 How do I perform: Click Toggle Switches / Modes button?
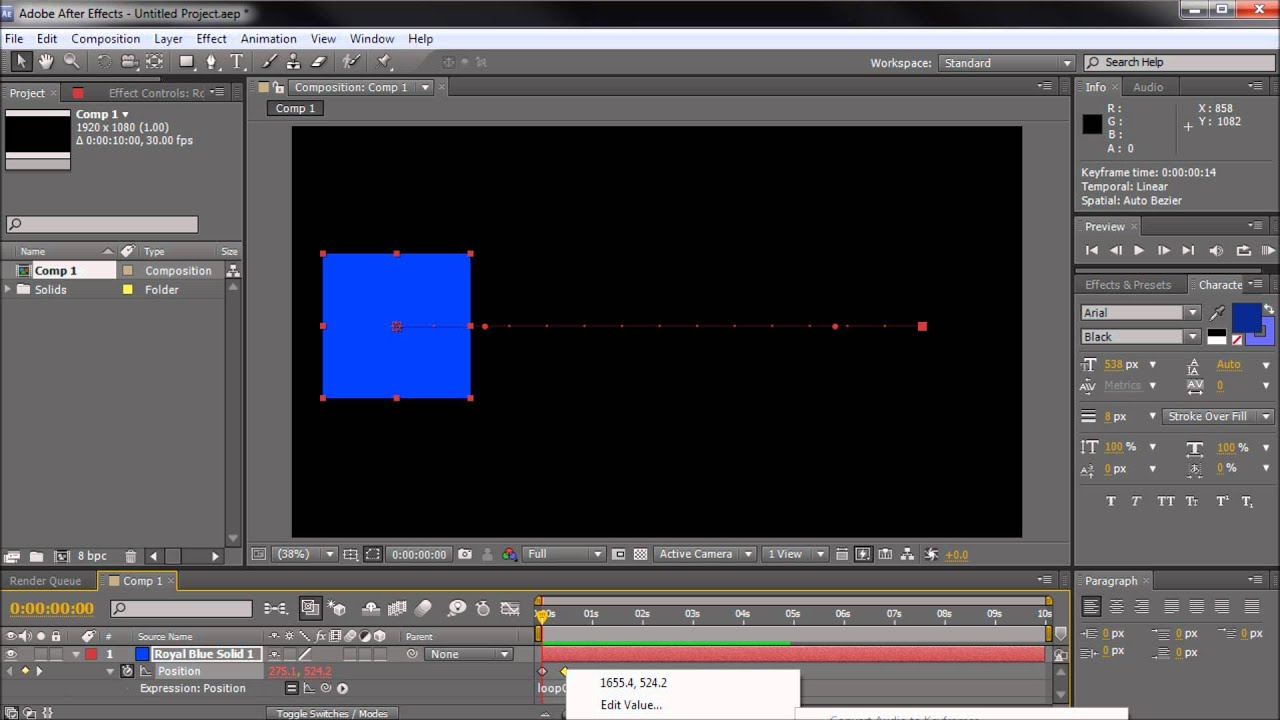click(x=332, y=713)
